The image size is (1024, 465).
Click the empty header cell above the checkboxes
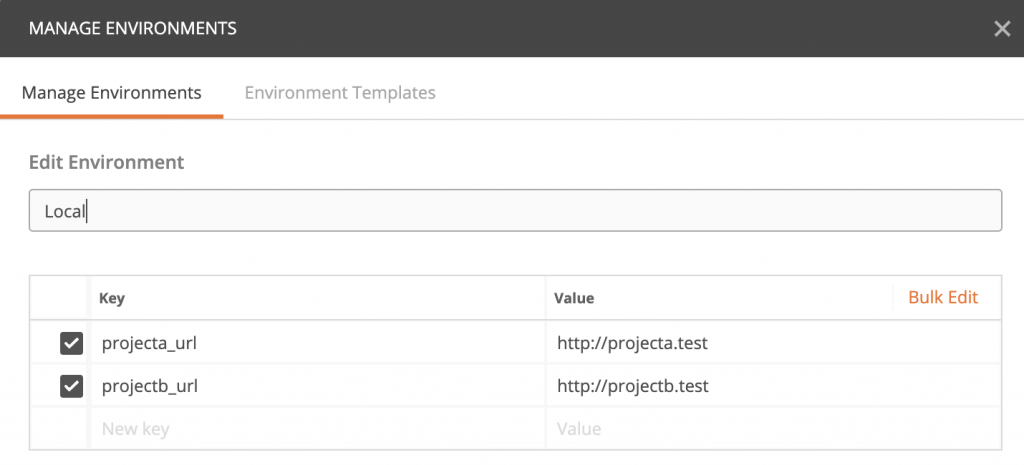point(60,298)
